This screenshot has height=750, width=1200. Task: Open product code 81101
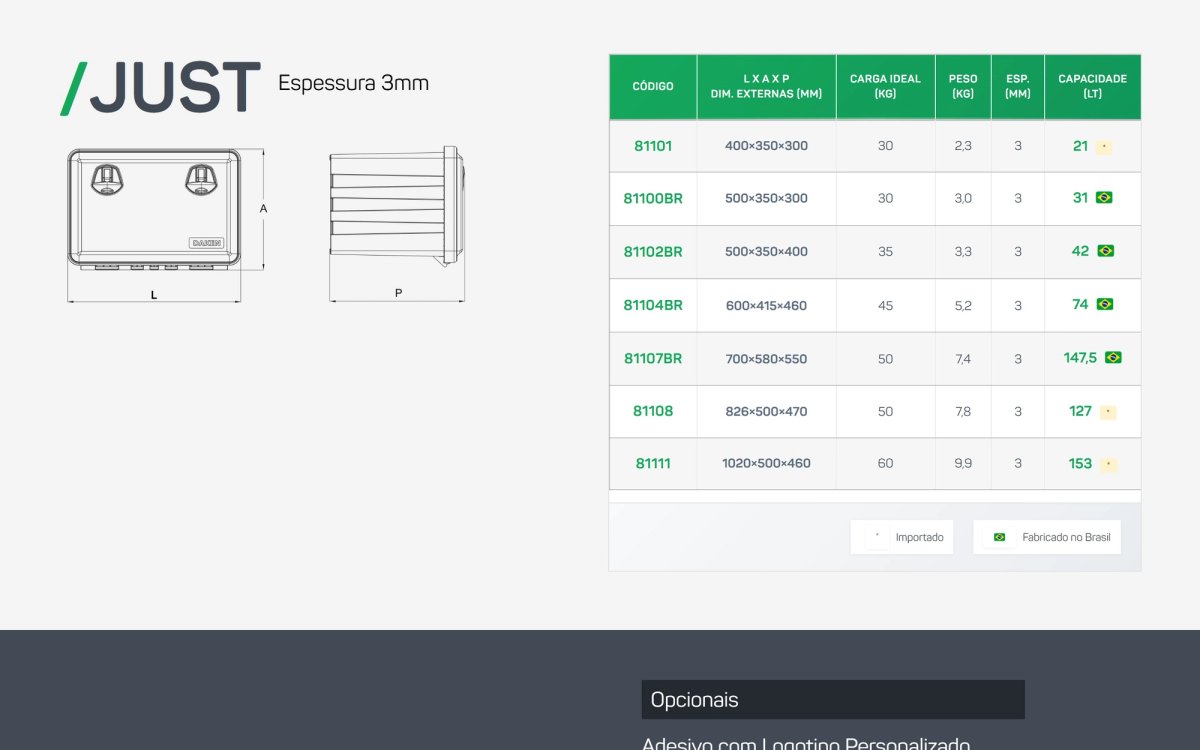pyautogui.click(x=653, y=146)
